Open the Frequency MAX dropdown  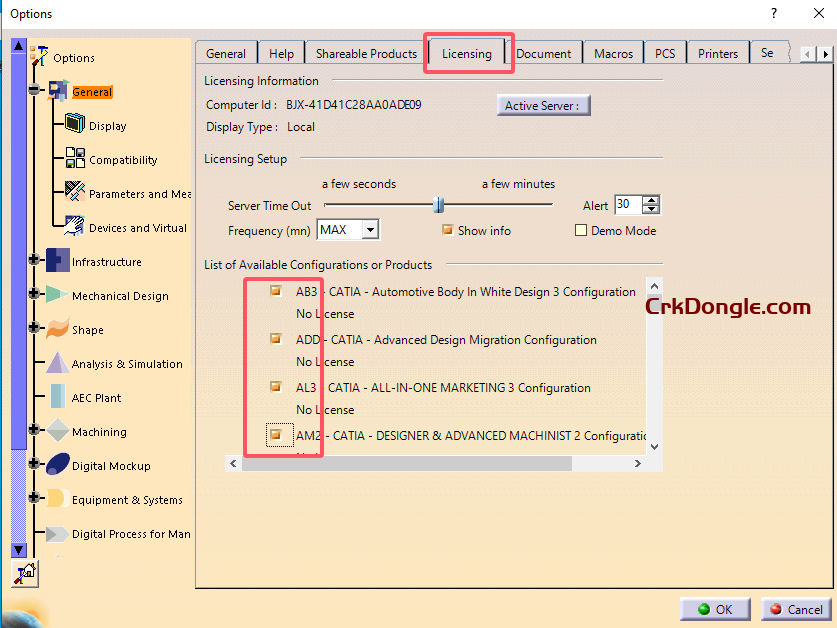pos(370,230)
